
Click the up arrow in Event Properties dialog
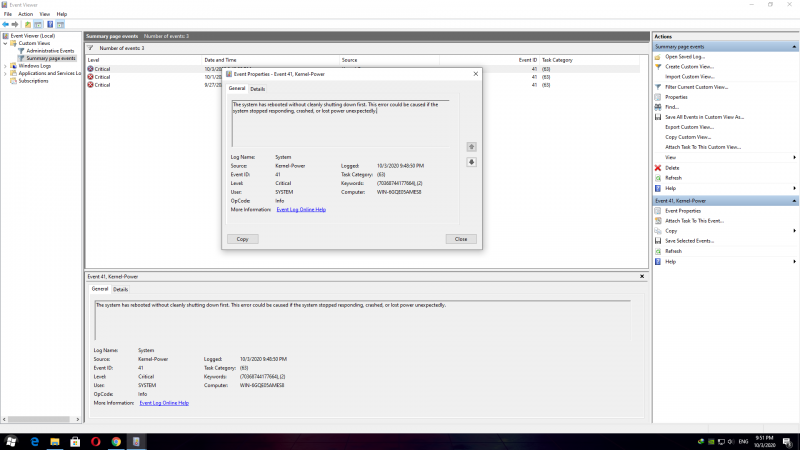472,146
